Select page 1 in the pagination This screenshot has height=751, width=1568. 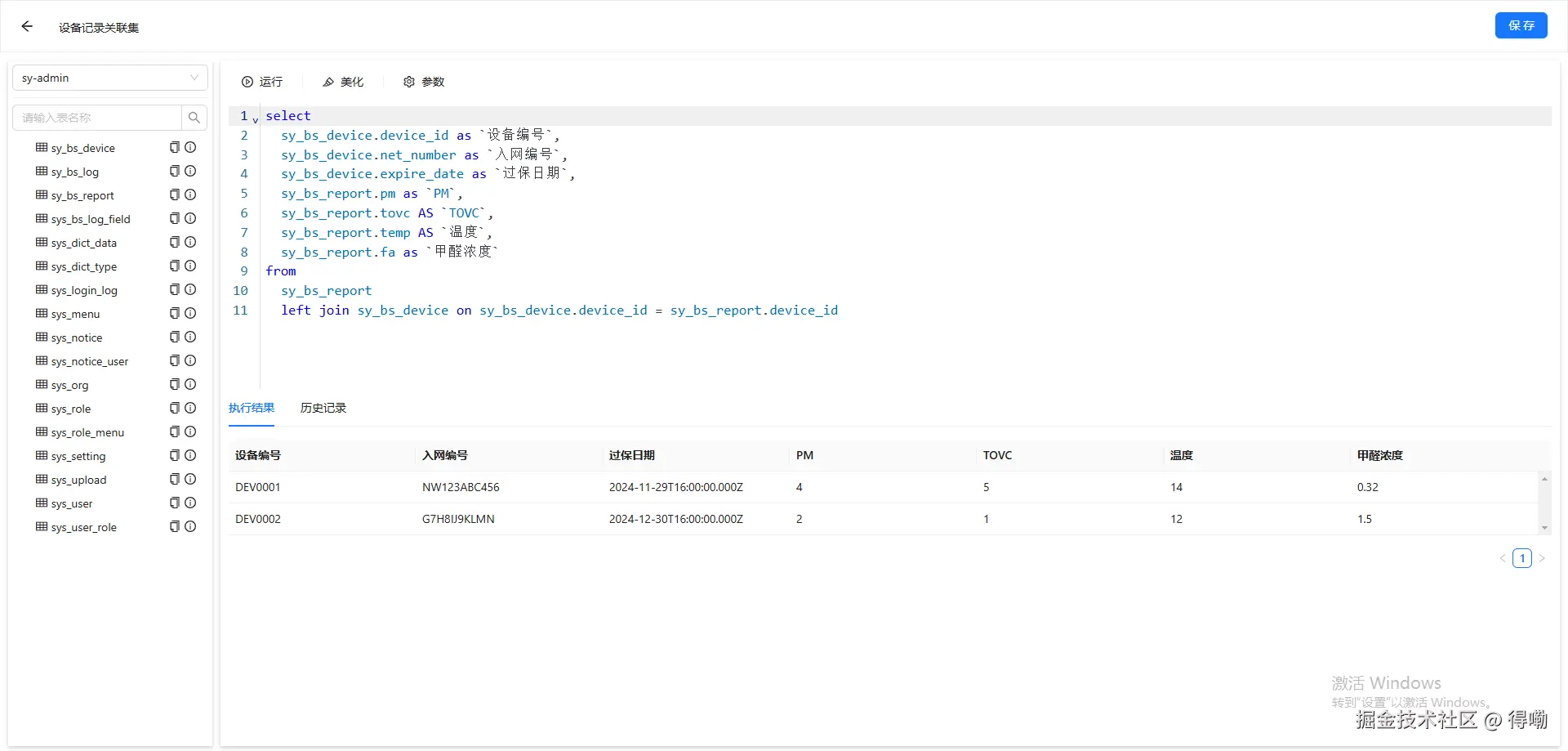tap(1523, 558)
